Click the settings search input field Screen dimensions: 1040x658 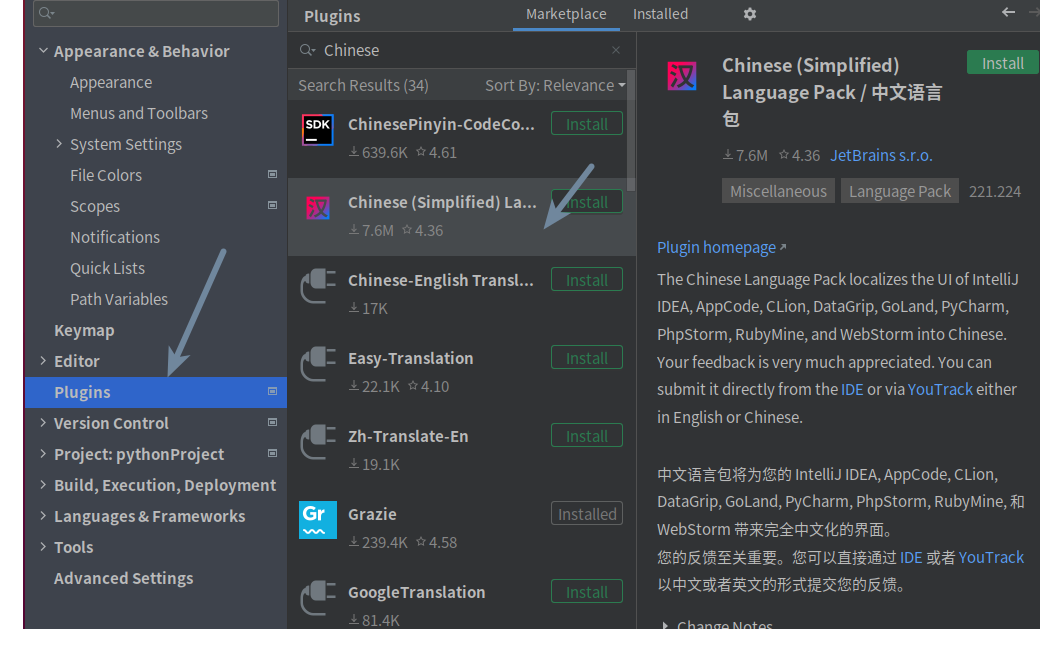(x=156, y=13)
